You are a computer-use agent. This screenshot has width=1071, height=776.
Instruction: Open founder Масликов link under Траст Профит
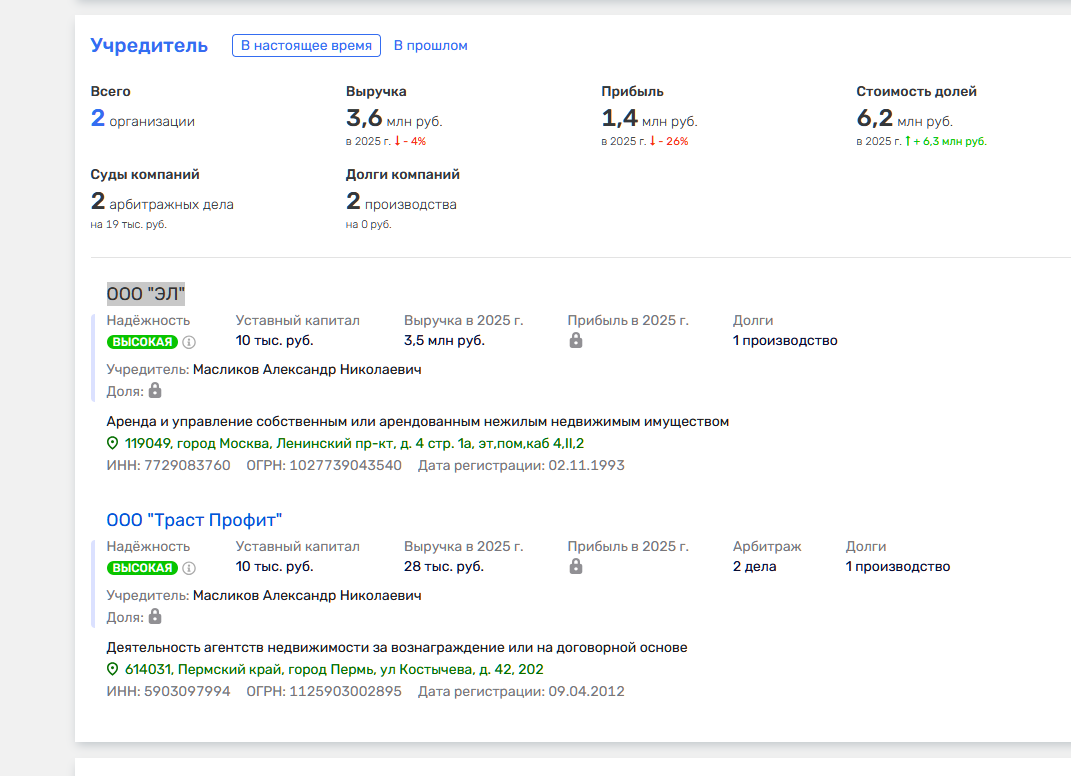tap(307, 595)
